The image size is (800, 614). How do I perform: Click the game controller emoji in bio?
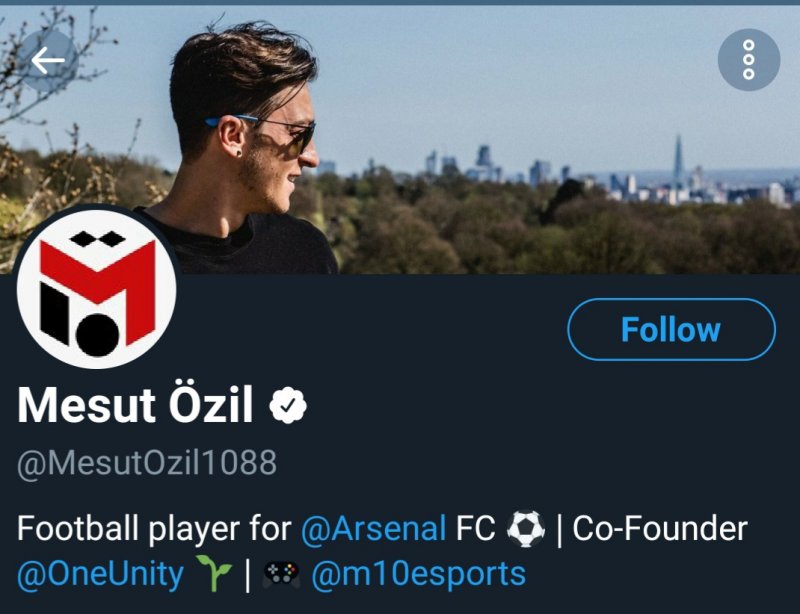[x=281, y=574]
